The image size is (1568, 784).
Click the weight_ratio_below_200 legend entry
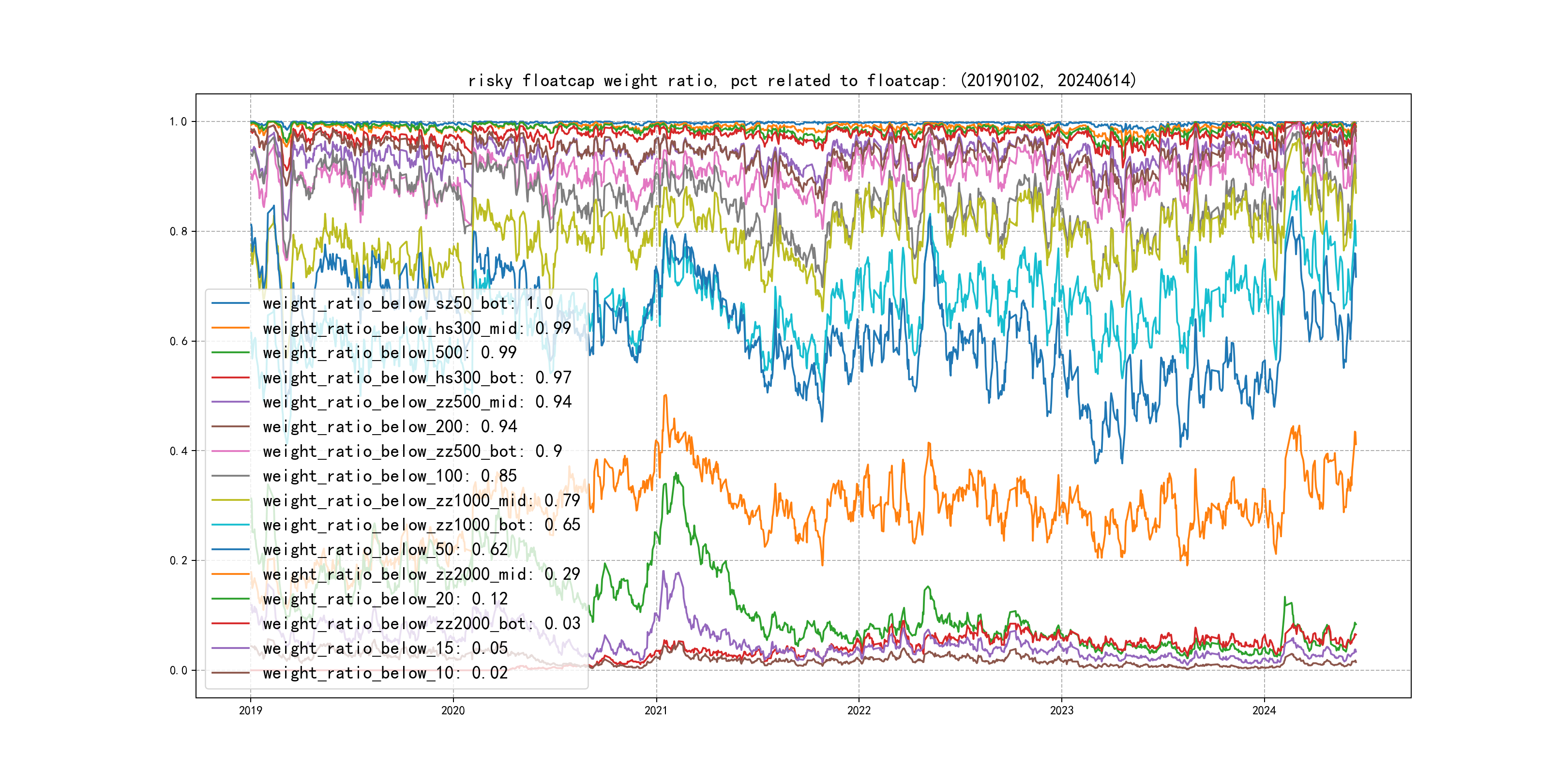[390, 427]
